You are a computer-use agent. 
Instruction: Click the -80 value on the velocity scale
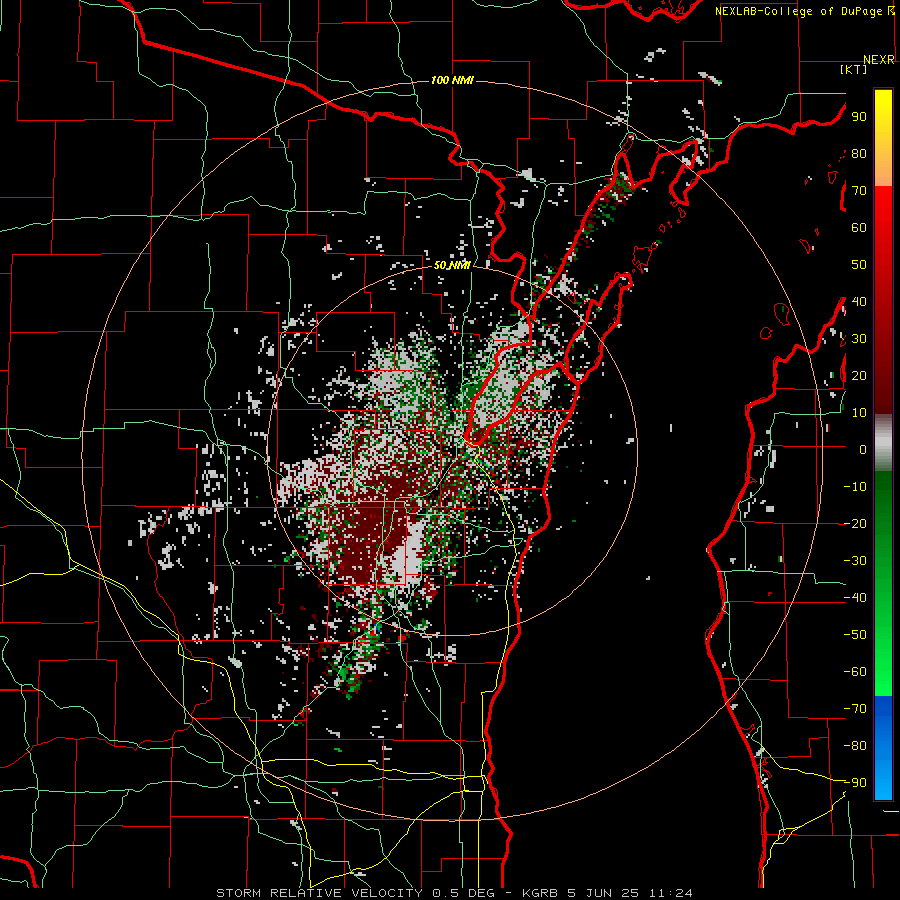tap(855, 746)
